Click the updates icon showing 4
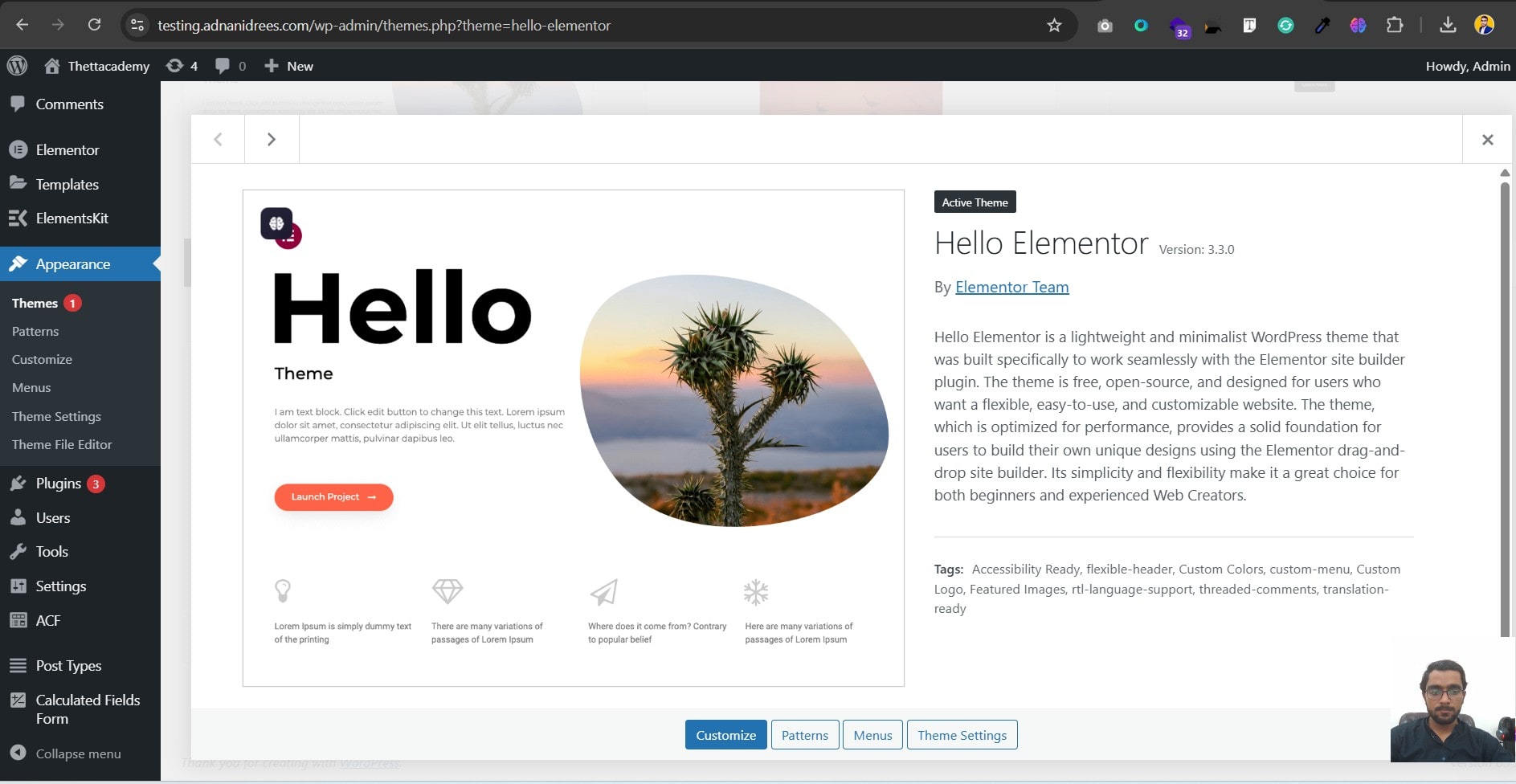 click(x=182, y=66)
